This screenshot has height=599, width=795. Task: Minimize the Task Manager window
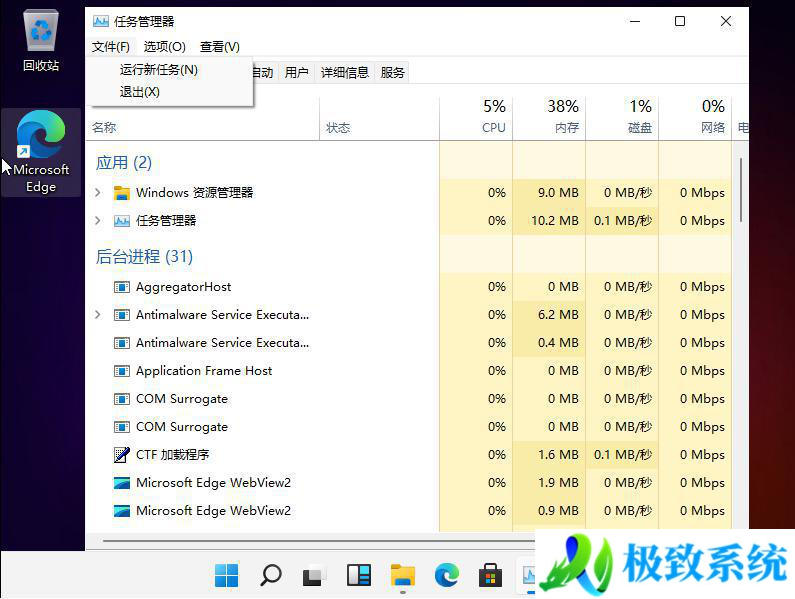(635, 21)
